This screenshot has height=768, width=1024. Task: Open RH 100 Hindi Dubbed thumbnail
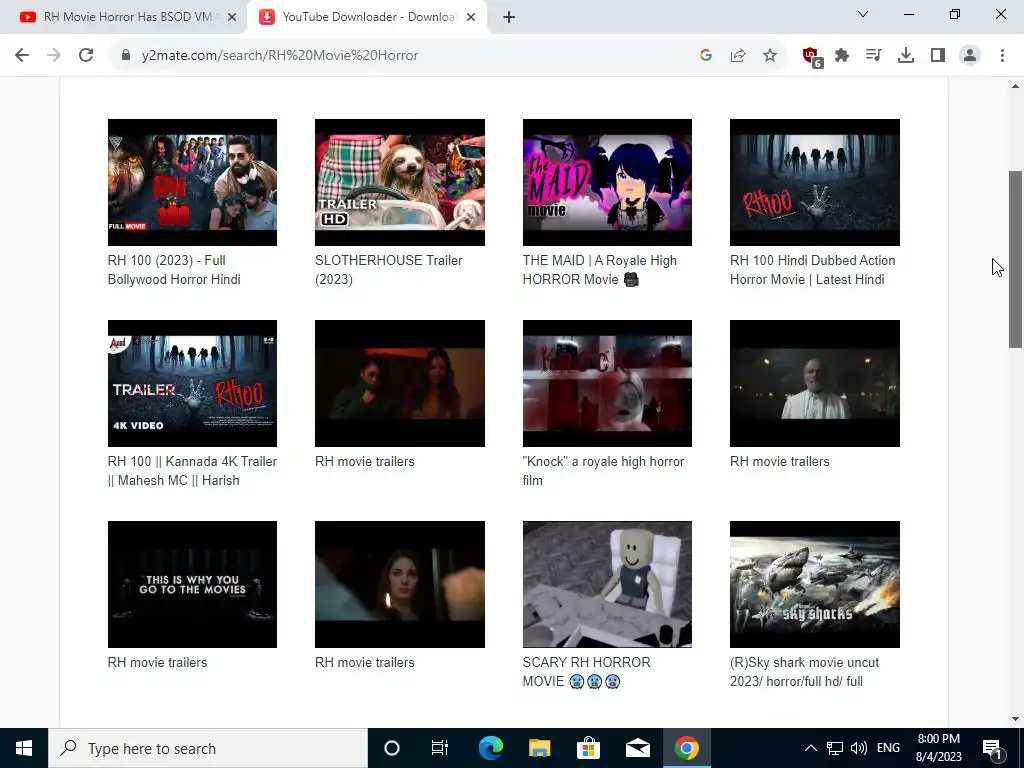tap(814, 182)
